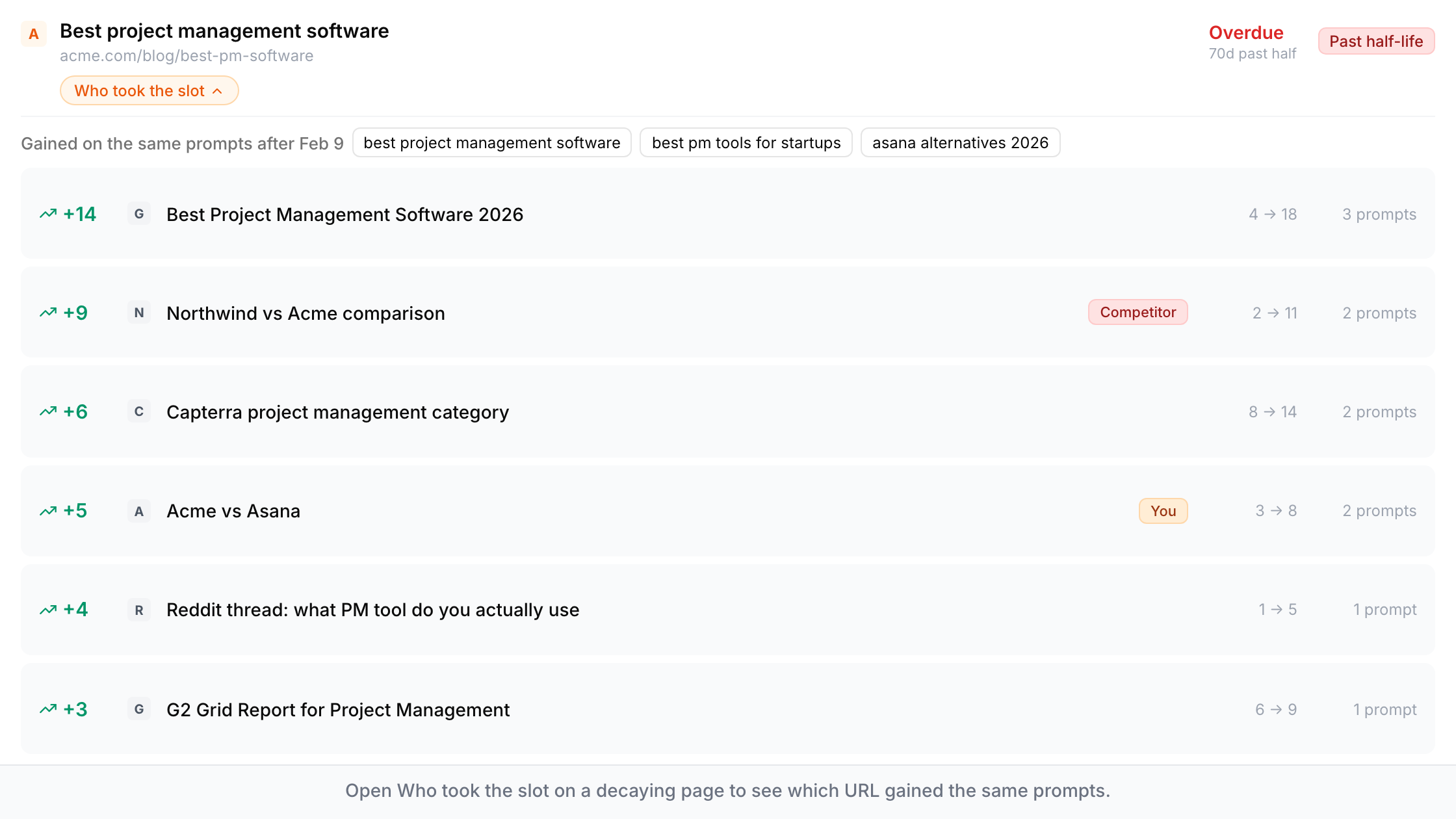Click the 'Past half-life' badge
The width and height of the screenshot is (1456, 819).
(x=1376, y=41)
